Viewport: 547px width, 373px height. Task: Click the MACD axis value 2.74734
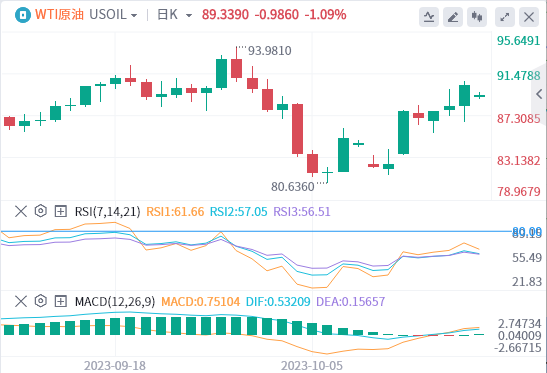pos(519,324)
